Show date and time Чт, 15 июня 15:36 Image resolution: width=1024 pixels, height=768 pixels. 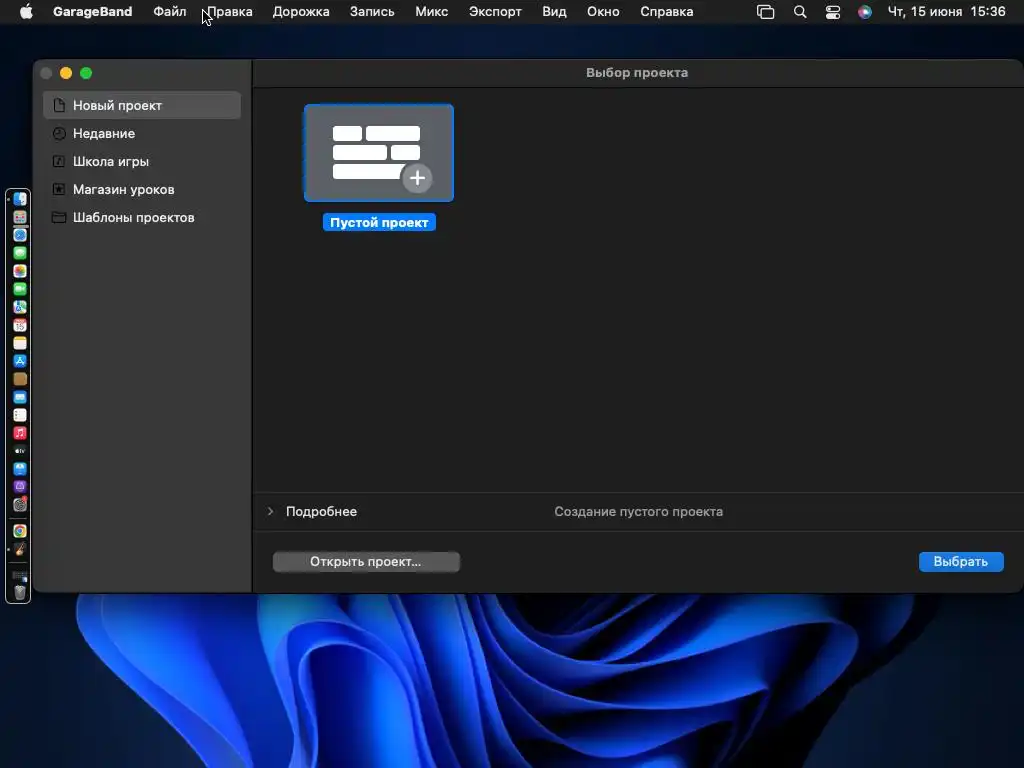pyautogui.click(x=946, y=12)
